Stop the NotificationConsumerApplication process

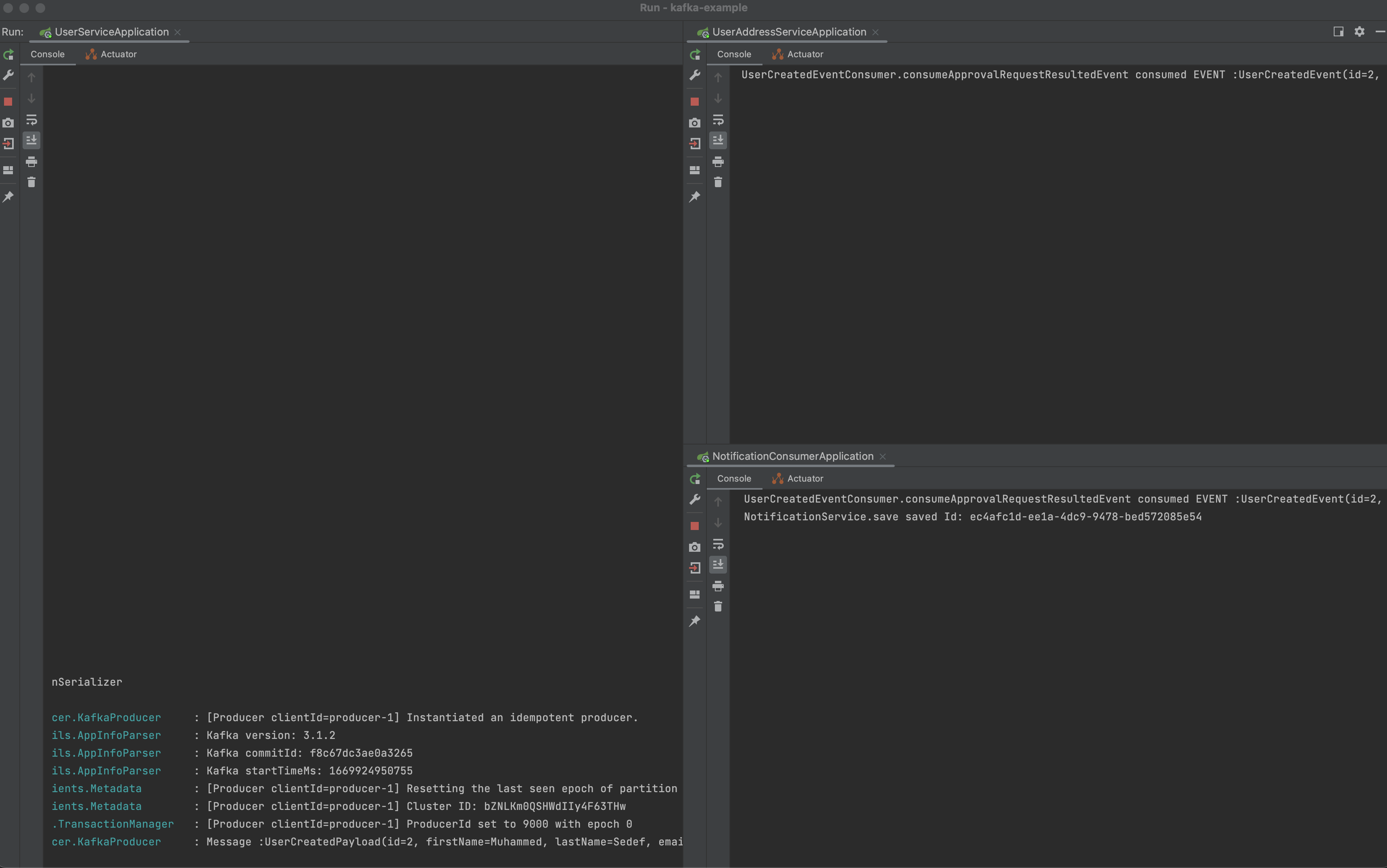point(695,526)
